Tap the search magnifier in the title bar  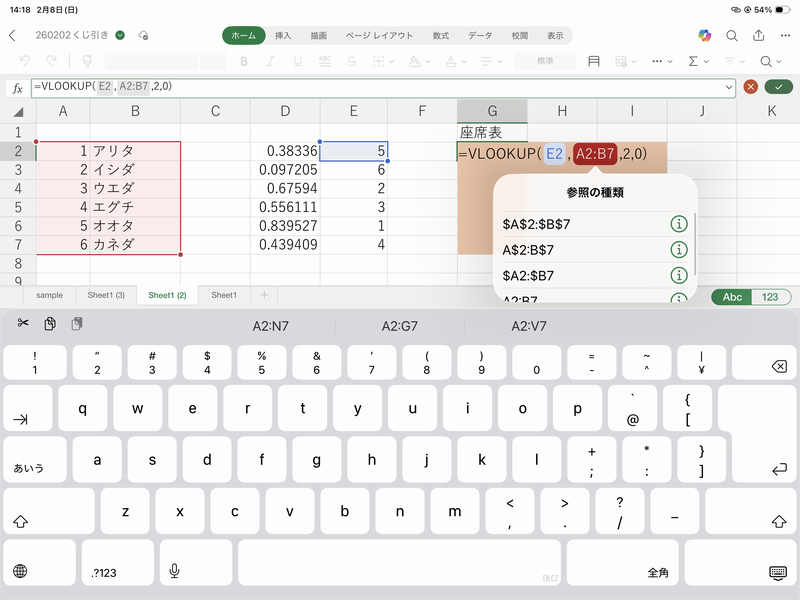[732, 35]
